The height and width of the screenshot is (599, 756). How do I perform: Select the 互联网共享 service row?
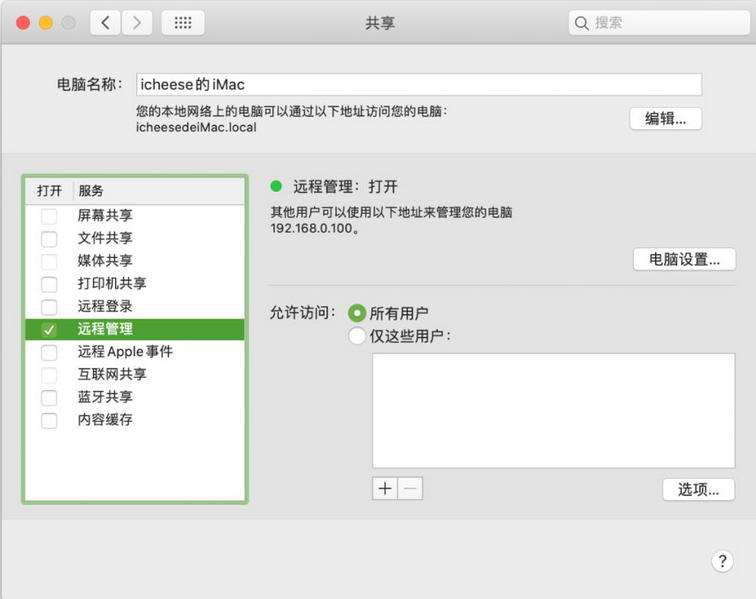point(135,375)
